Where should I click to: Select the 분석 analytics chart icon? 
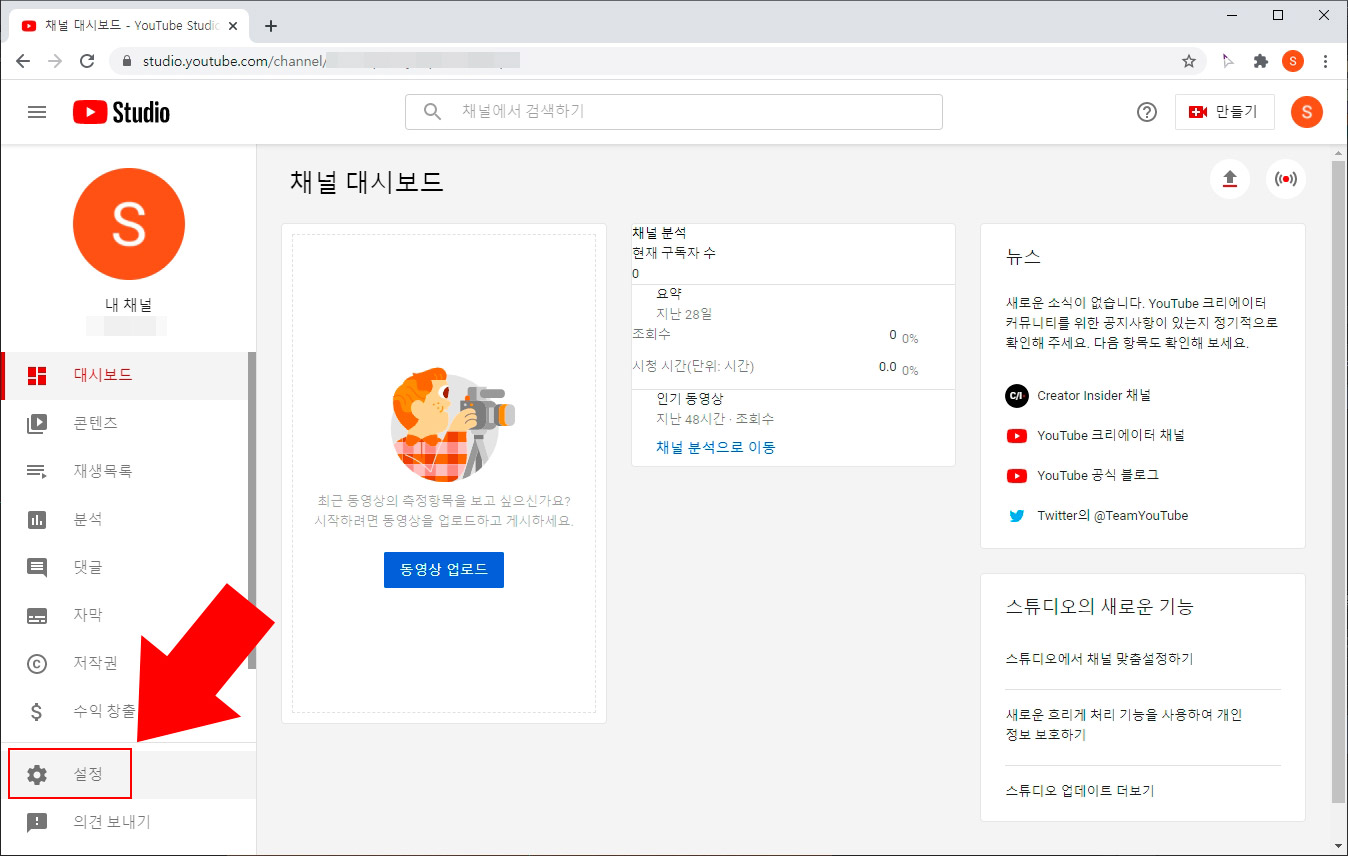(37, 519)
